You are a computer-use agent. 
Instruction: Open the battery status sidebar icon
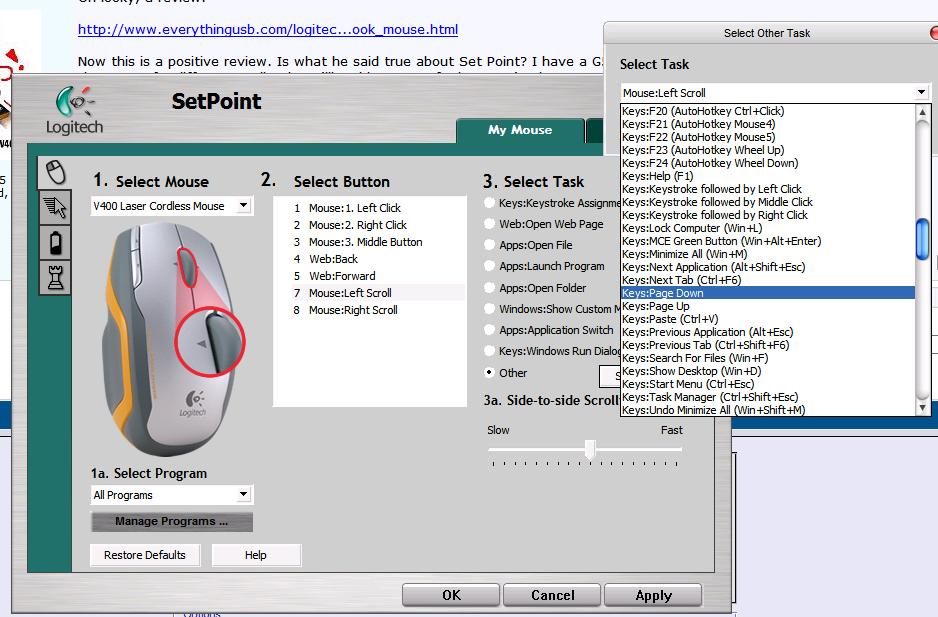pyautogui.click(x=55, y=243)
